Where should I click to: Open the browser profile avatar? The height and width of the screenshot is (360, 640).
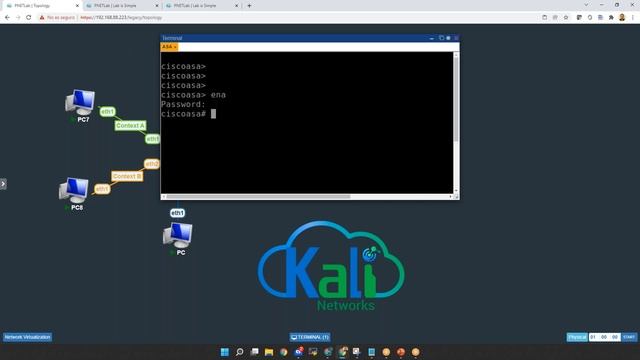[x=622, y=18]
